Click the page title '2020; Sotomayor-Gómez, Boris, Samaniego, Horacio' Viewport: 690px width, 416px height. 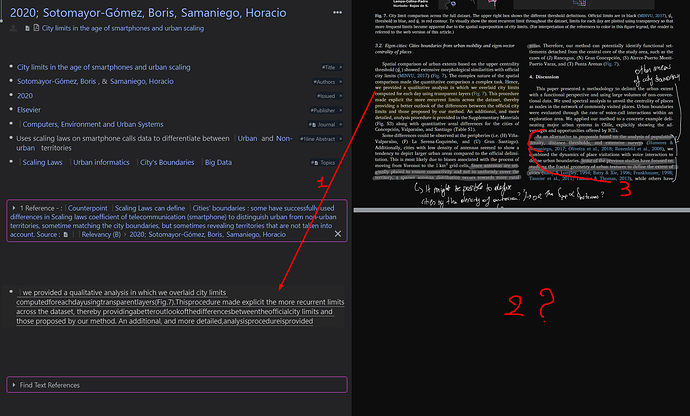coord(148,13)
